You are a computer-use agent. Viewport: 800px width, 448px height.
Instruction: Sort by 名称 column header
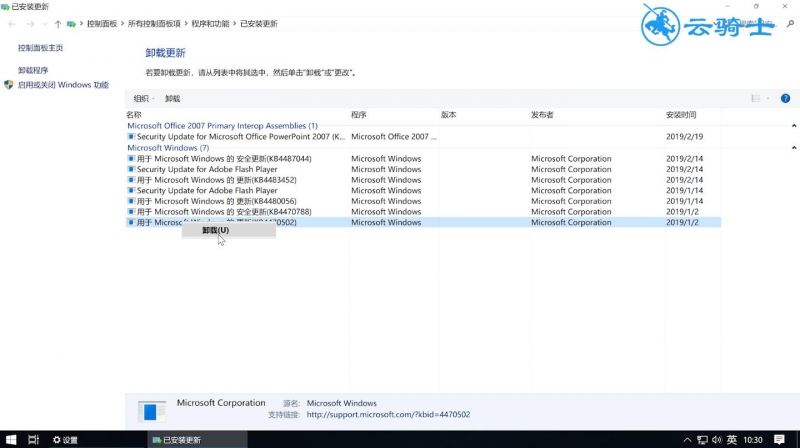(x=134, y=115)
